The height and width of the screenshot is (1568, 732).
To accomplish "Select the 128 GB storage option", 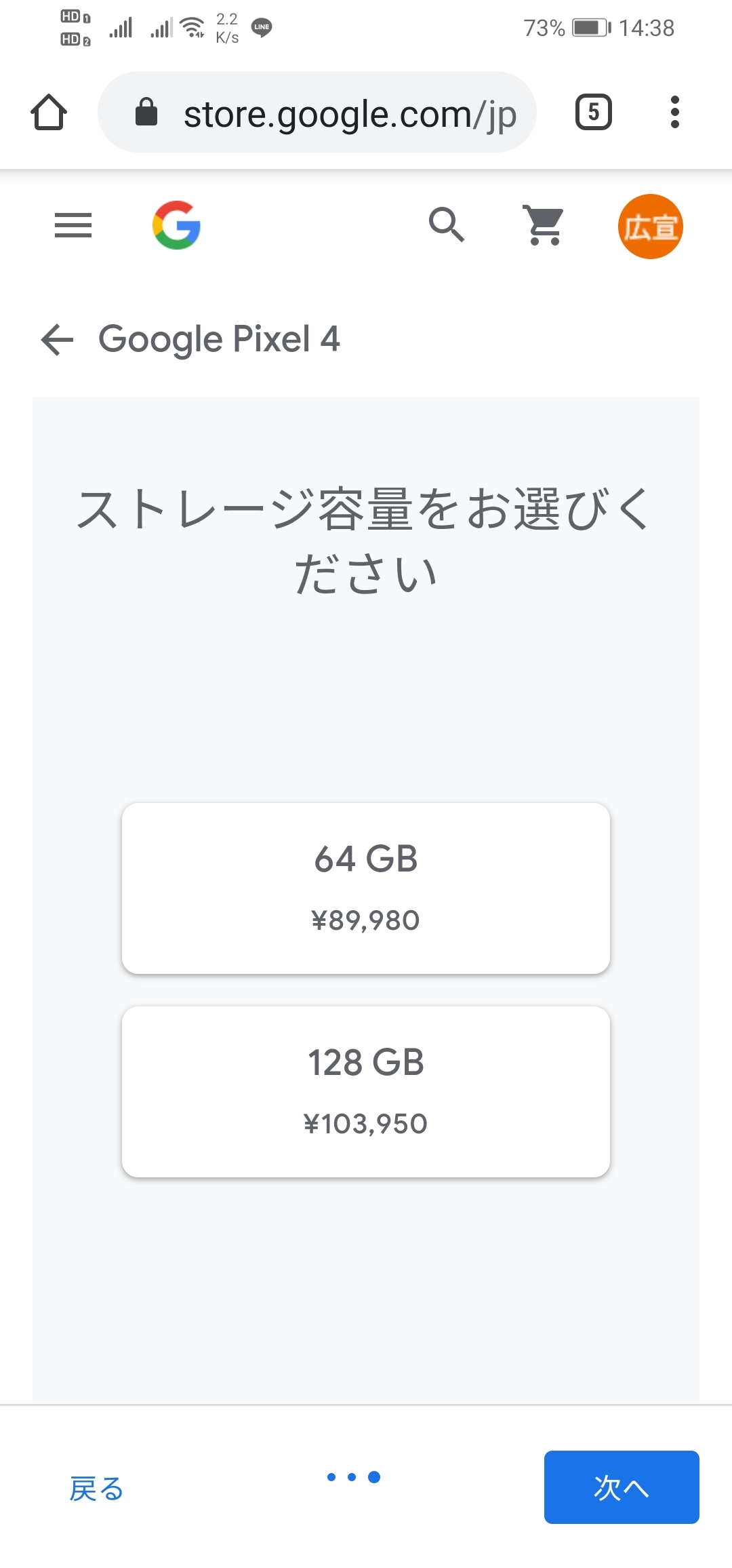I will (366, 1091).
